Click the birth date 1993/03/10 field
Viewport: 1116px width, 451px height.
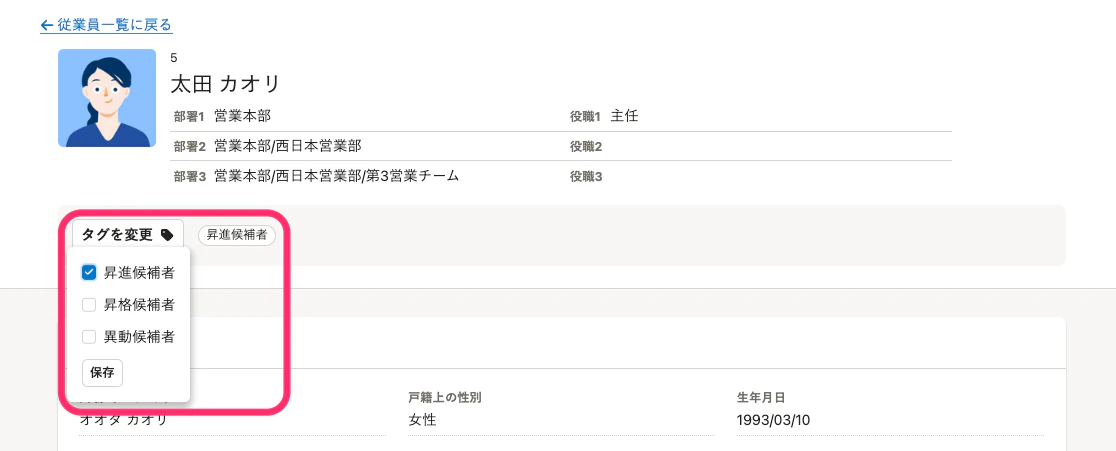773,420
